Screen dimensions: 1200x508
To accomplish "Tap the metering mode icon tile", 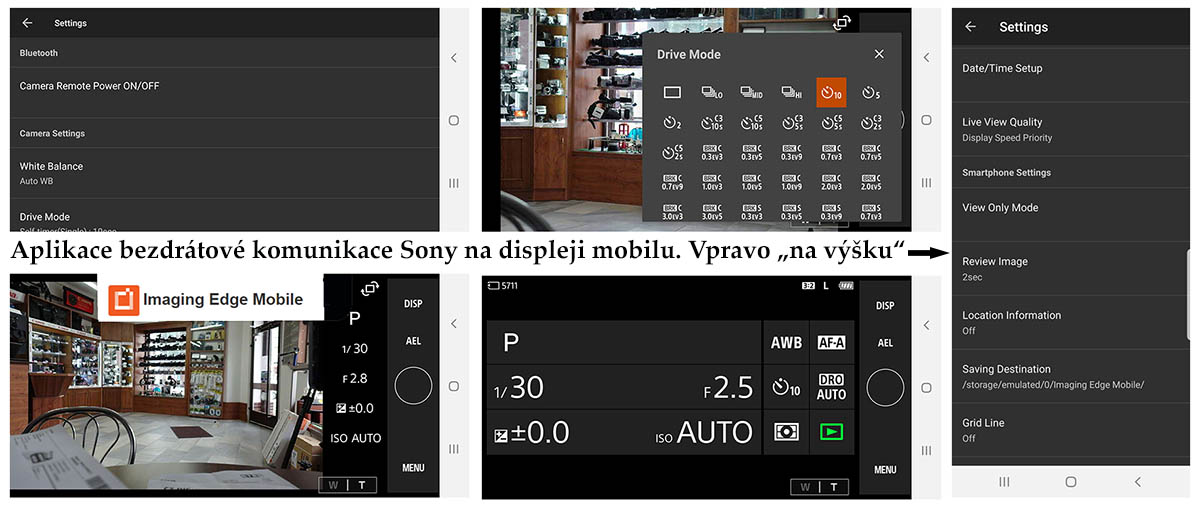I will [786, 432].
